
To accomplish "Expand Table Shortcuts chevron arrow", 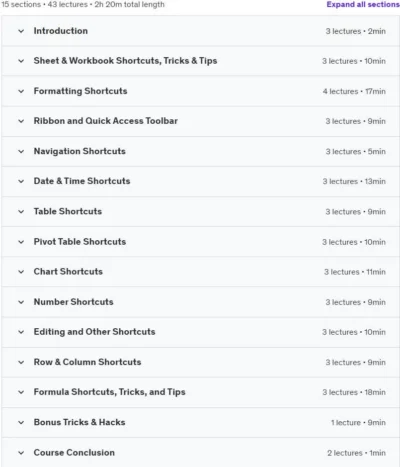I will coord(21,212).
